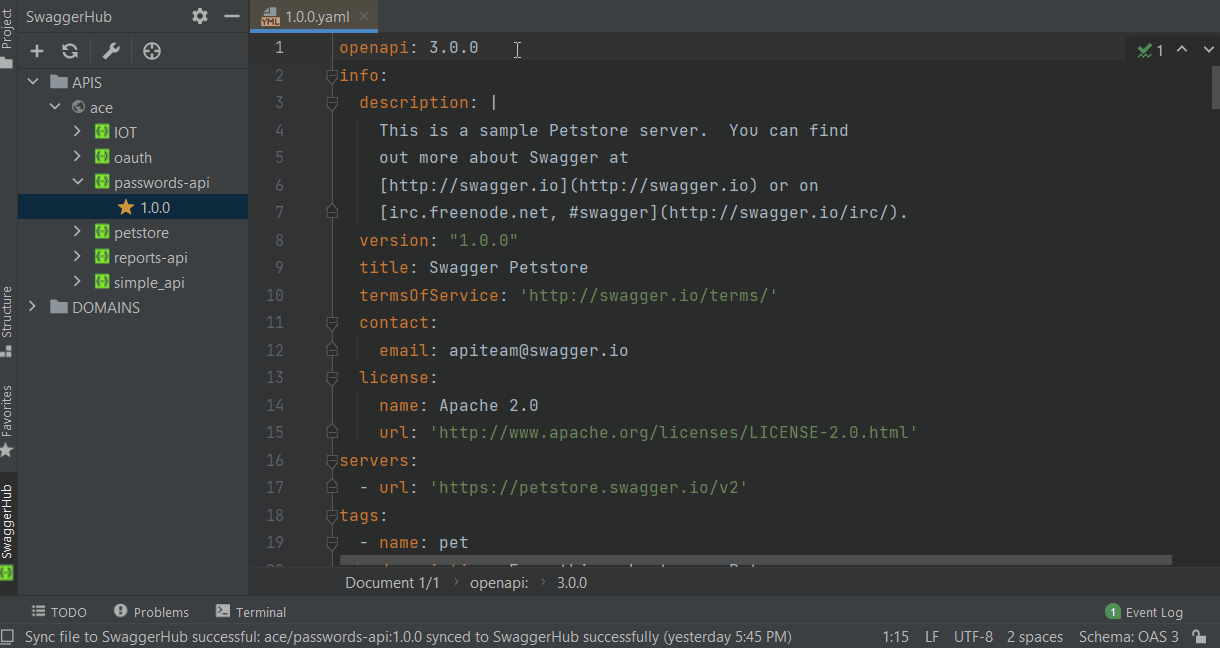This screenshot has height=648, width=1220.
Task: Click the gear icon in the SwaggerHub header
Action: pos(199,16)
